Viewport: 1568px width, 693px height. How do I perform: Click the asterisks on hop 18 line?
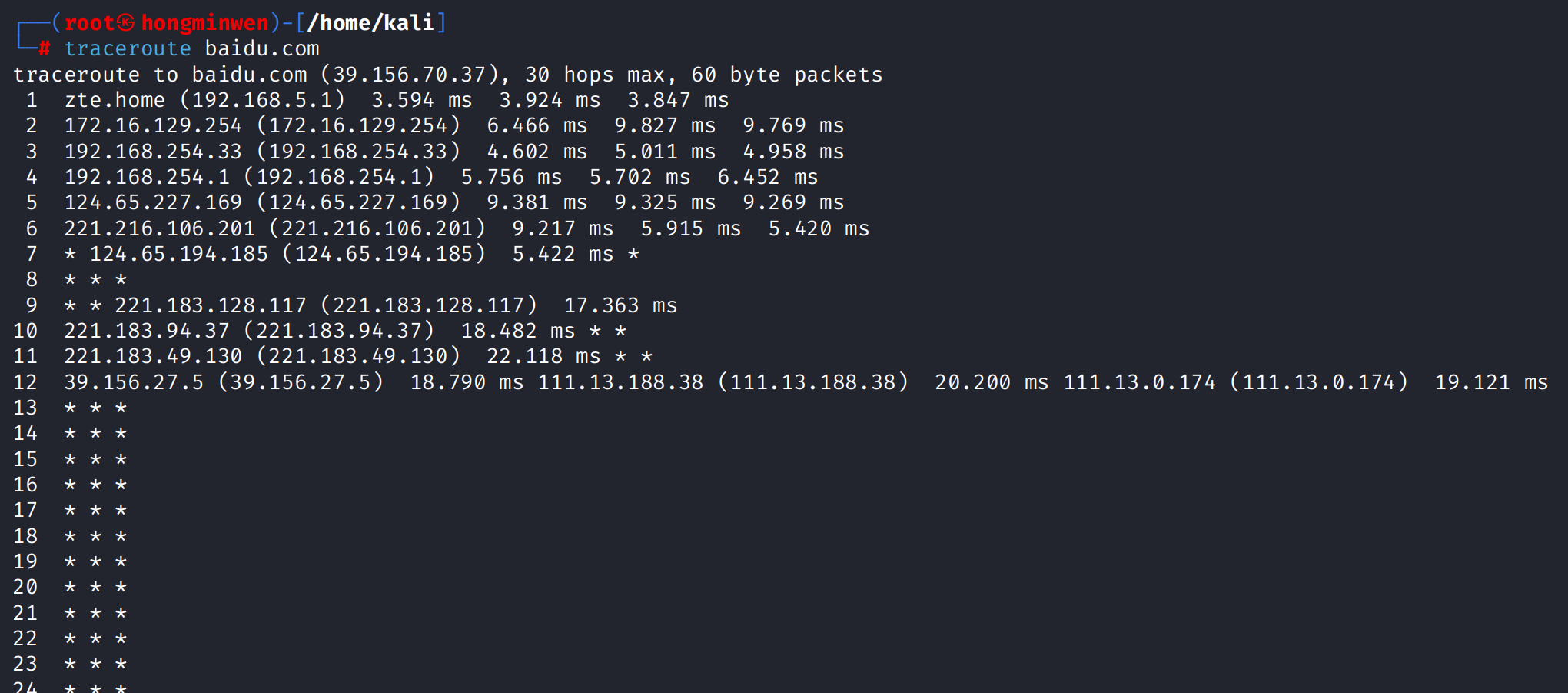95,536
